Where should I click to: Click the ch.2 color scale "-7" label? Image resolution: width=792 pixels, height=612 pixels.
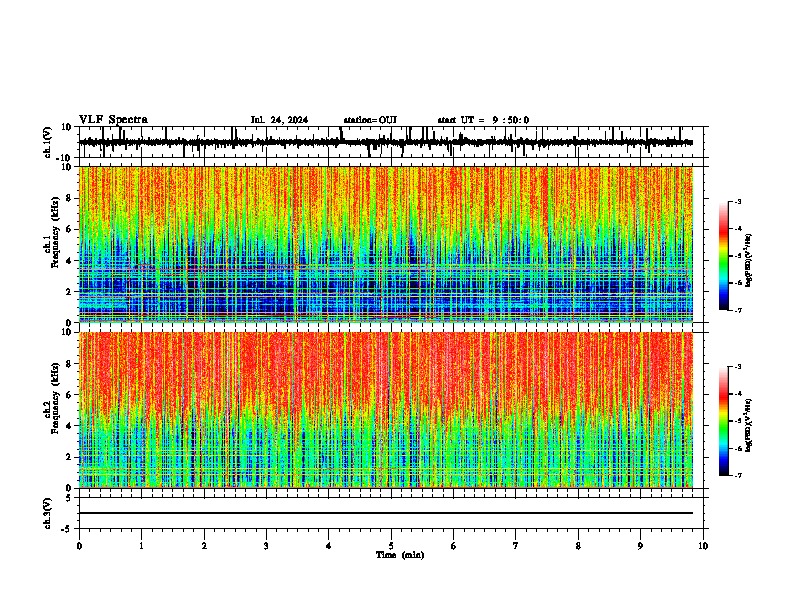point(737,476)
